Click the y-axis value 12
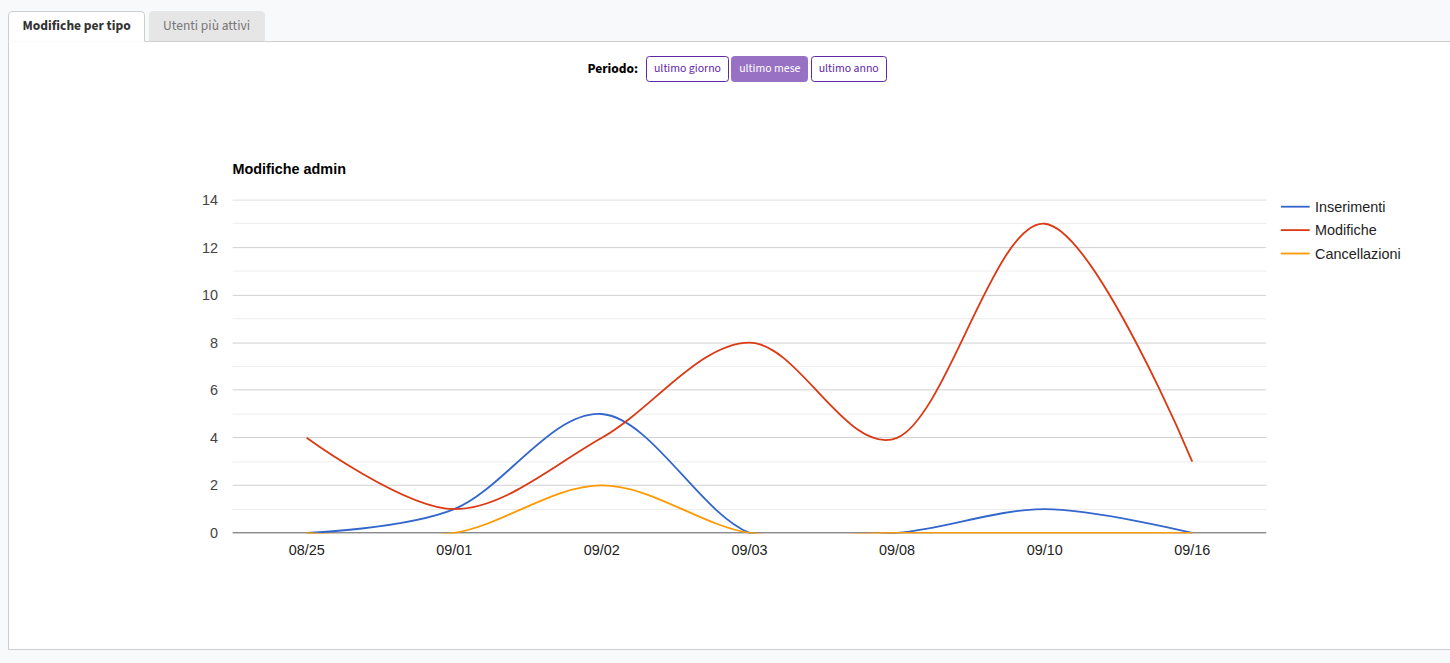This screenshot has width=1450, height=663. (210, 247)
